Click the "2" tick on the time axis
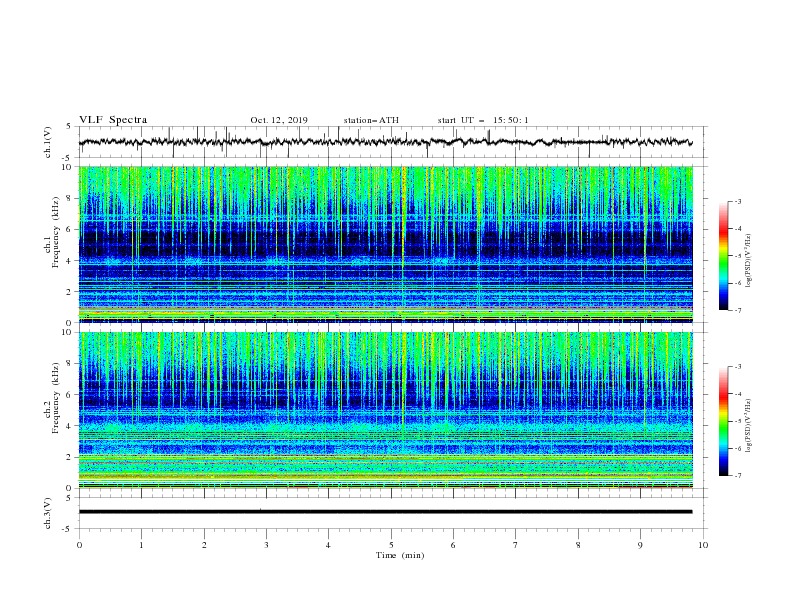Screen dimensions: 792x612 [x=204, y=545]
